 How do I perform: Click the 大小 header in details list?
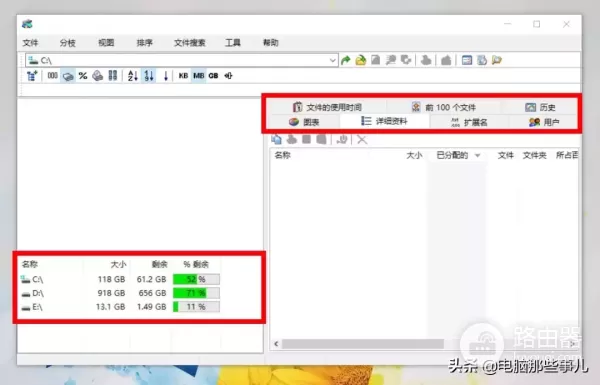point(414,155)
